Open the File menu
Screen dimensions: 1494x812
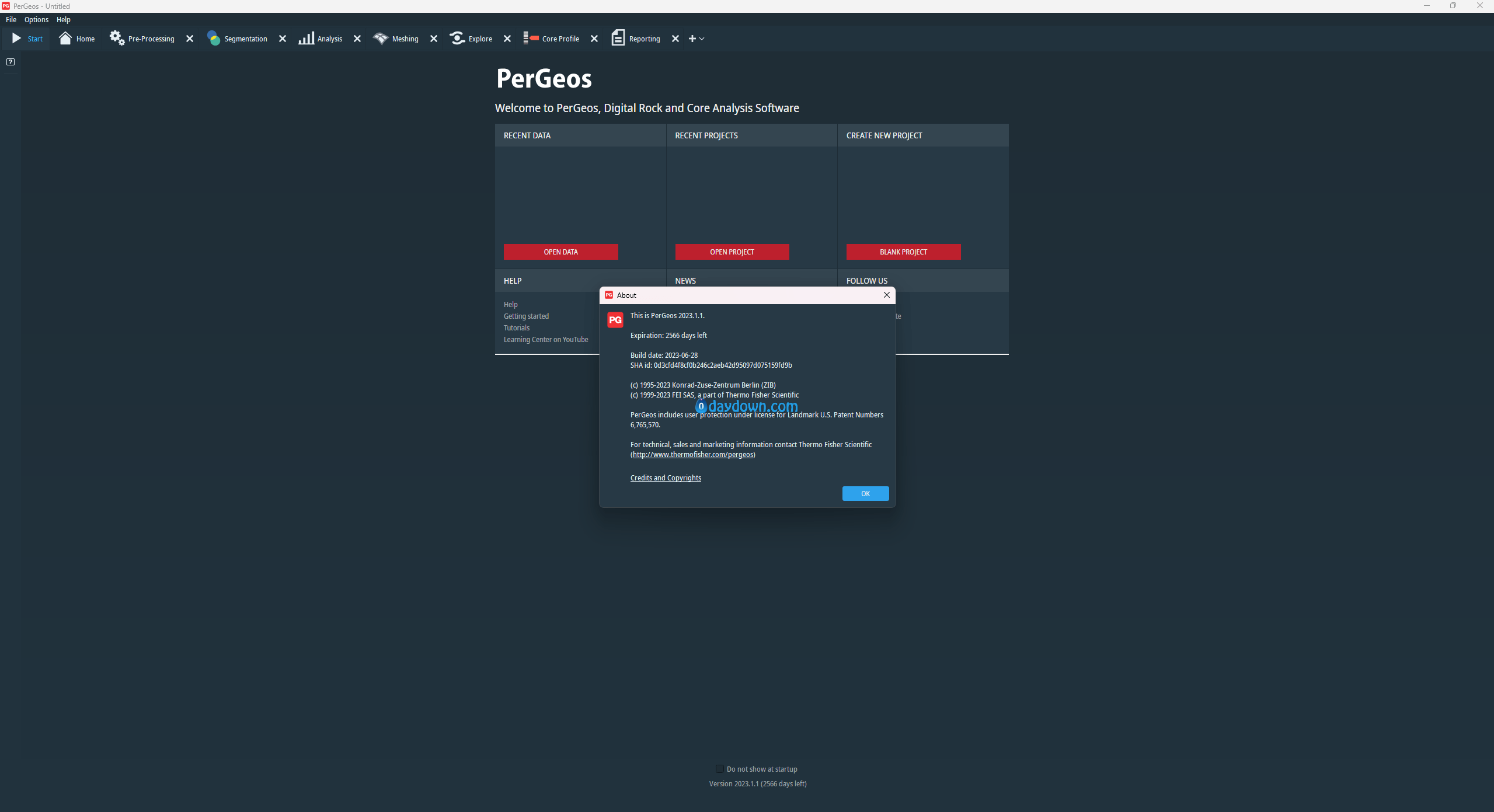coord(11,19)
